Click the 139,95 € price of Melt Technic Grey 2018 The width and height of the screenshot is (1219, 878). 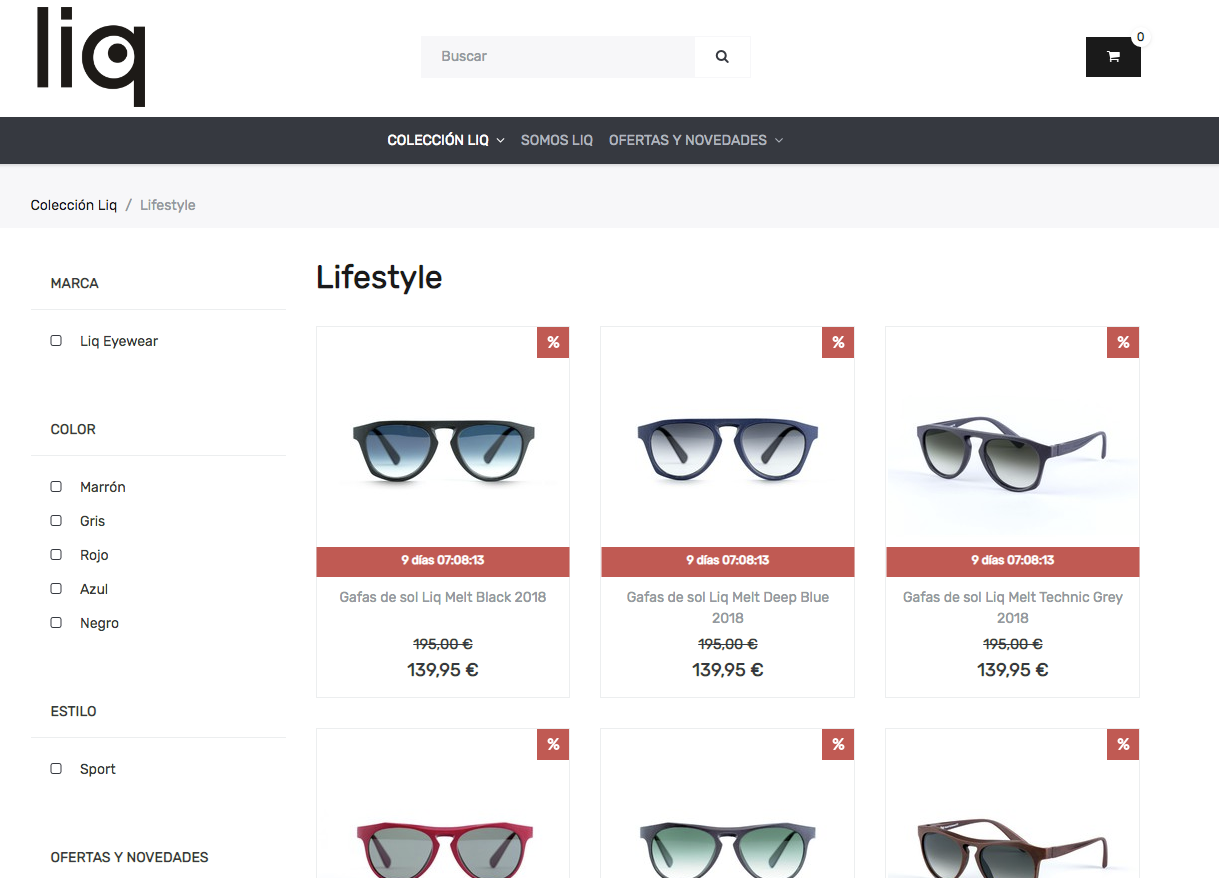[1013, 670]
